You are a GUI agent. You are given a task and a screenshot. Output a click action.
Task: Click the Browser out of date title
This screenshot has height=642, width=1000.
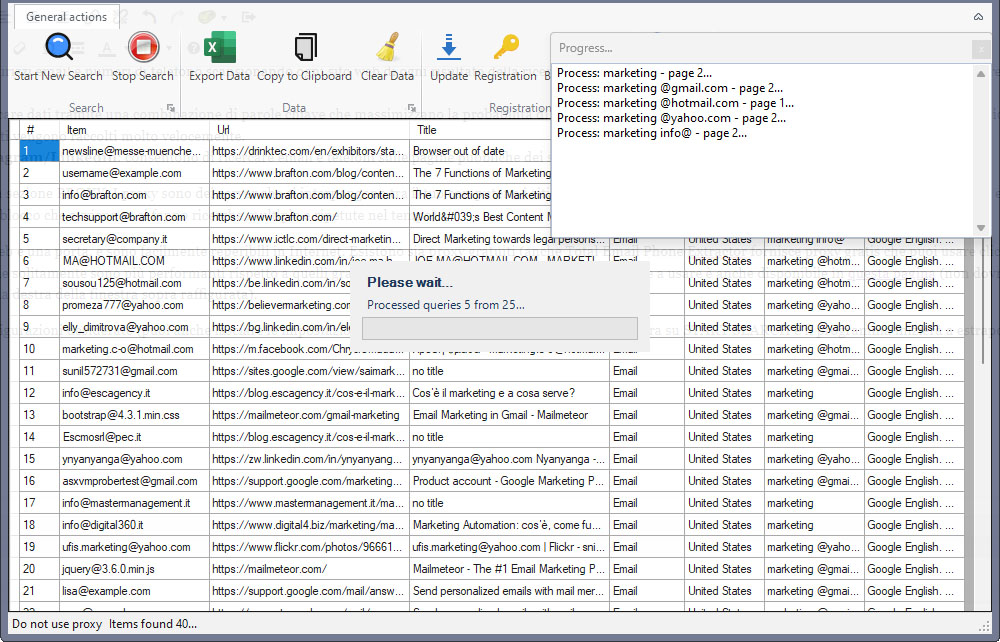click(480, 151)
